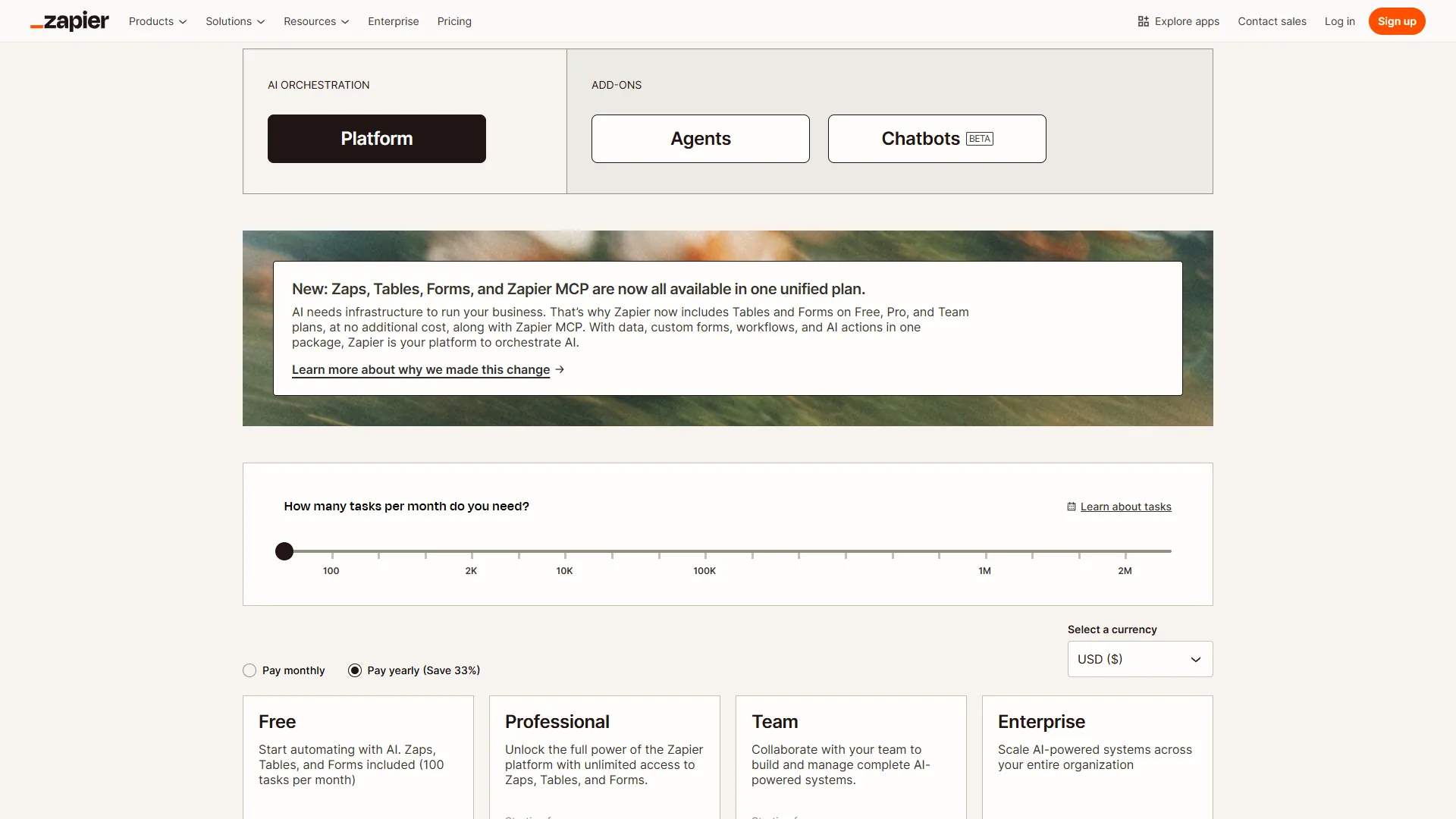This screenshot has height=819, width=1456.
Task: Open the Pricing nav item
Action: pos(454,21)
